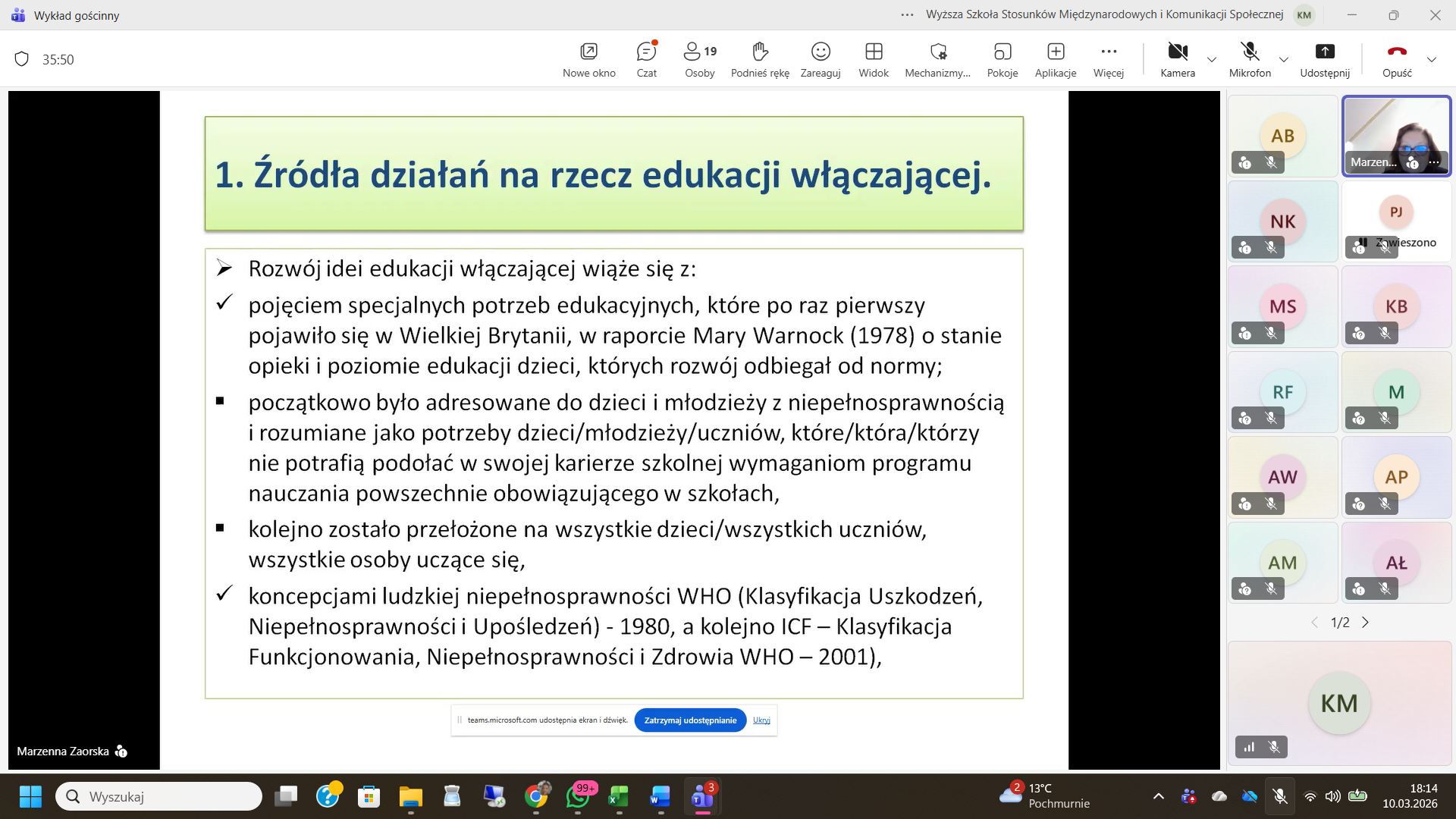This screenshot has width=1456, height=819.
Task: Open the title bar ellipsis settings menu
Action: [x=907, y=14]
